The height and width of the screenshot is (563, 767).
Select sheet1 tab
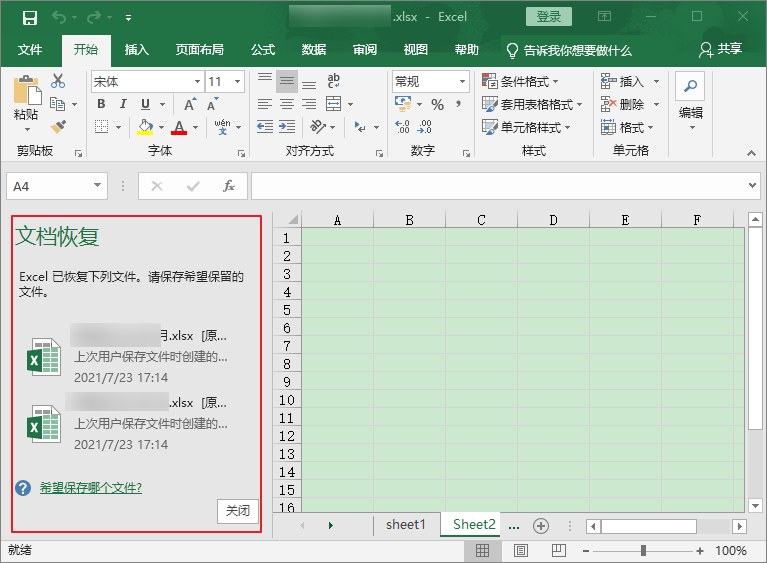pyautogui.click(x=406, y=524)
